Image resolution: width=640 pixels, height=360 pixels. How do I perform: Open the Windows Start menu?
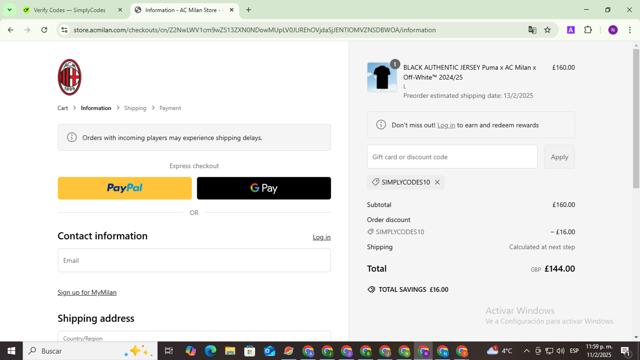click(11, 351)
